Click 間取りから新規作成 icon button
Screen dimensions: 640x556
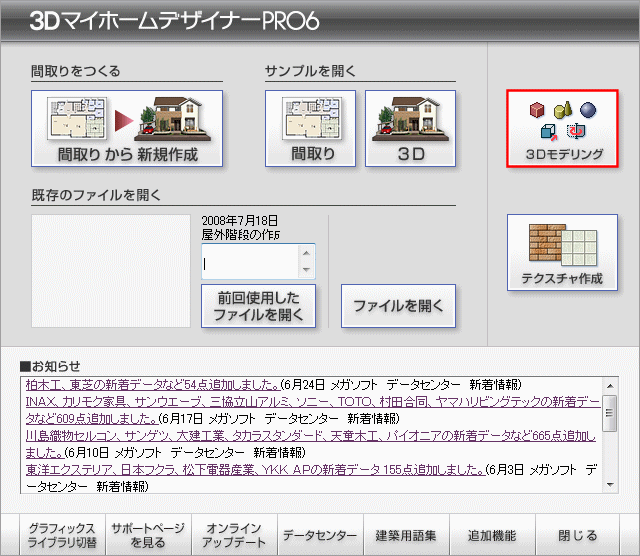[127, 128]
